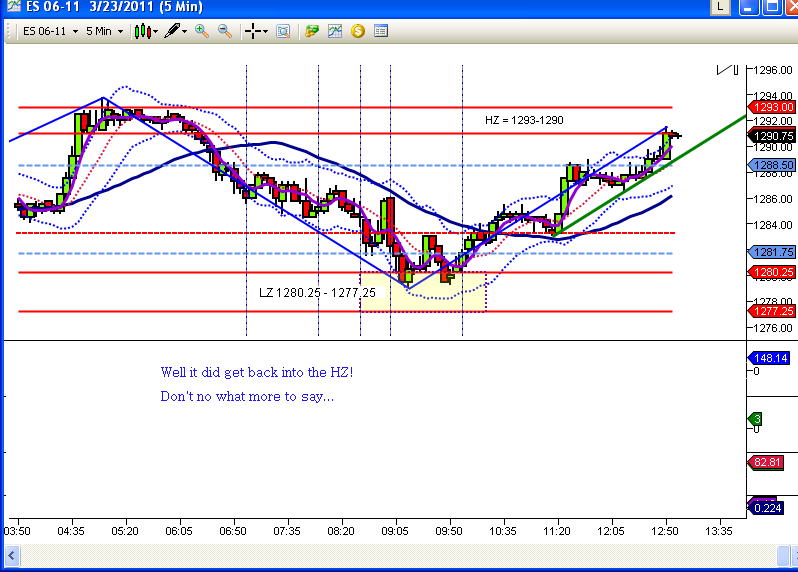
Task: Select the 'HZ = 1293-1290' text annotation
Action: [x=524, y=120]
